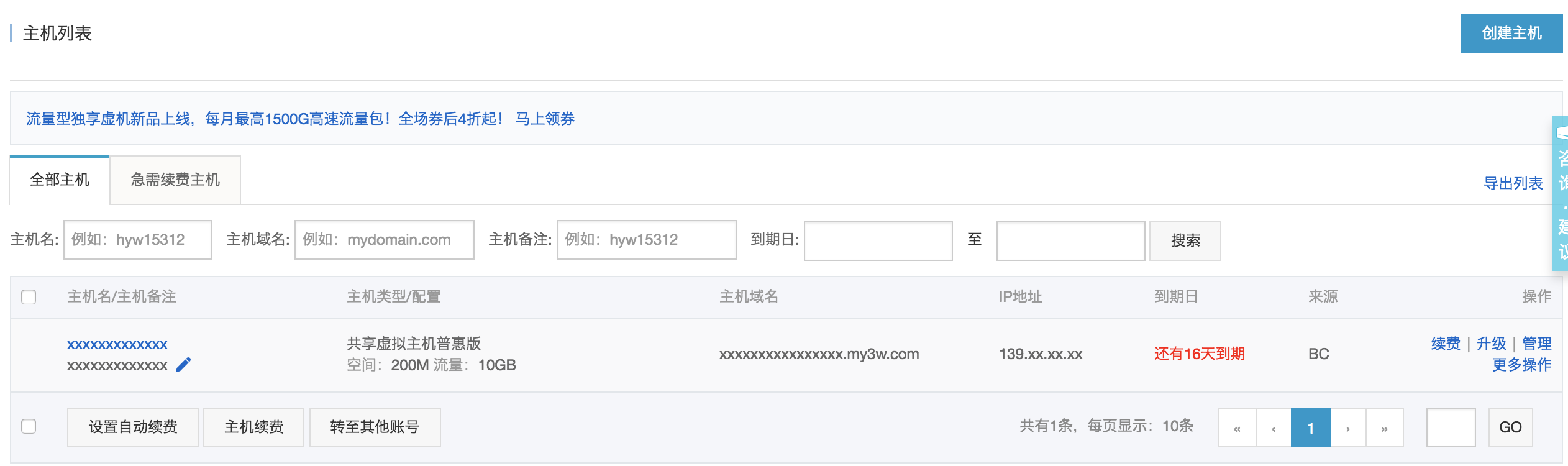
Task: Click the IP地址 column header
Action: coord(1020,296)
